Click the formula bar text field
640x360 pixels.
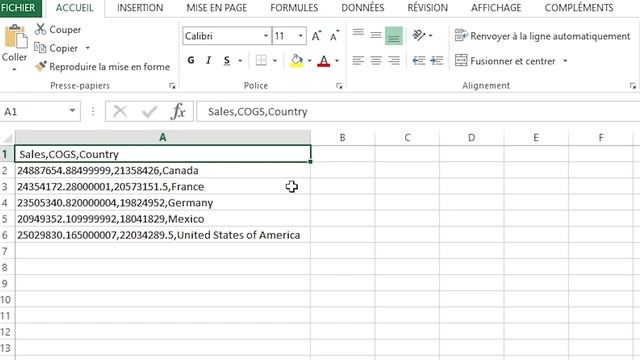tap(418, 111)
